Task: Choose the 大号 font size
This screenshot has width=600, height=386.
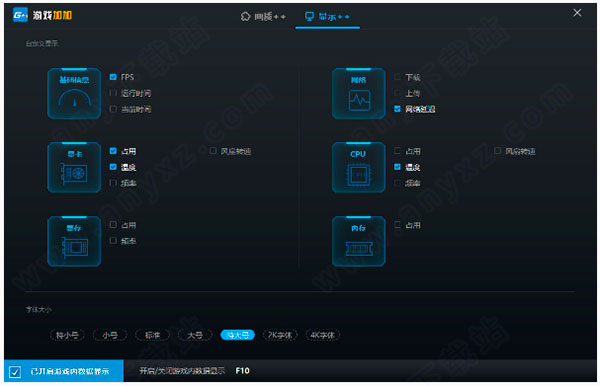Action: (195, 335)
